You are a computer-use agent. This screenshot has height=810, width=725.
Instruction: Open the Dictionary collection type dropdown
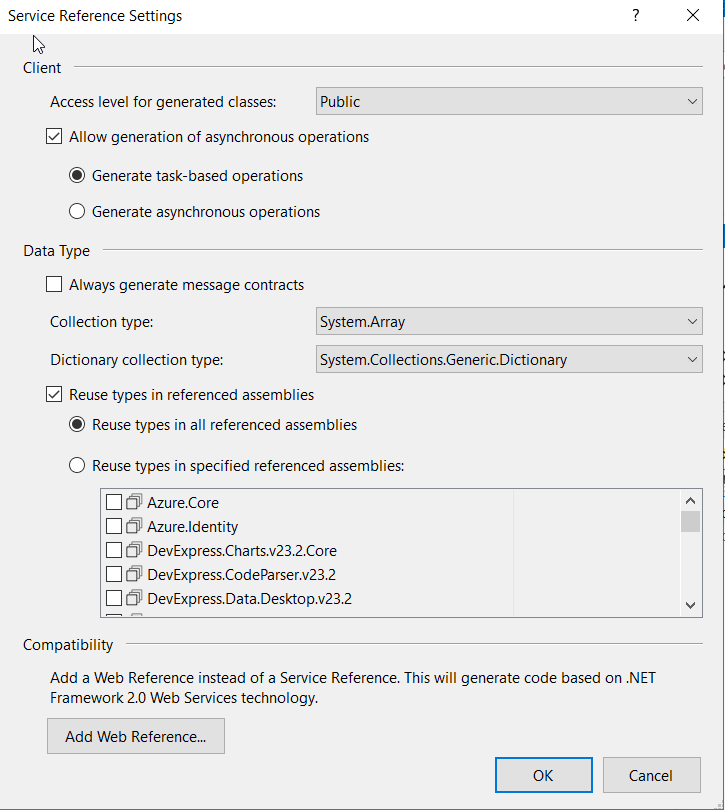click(509, 360)
